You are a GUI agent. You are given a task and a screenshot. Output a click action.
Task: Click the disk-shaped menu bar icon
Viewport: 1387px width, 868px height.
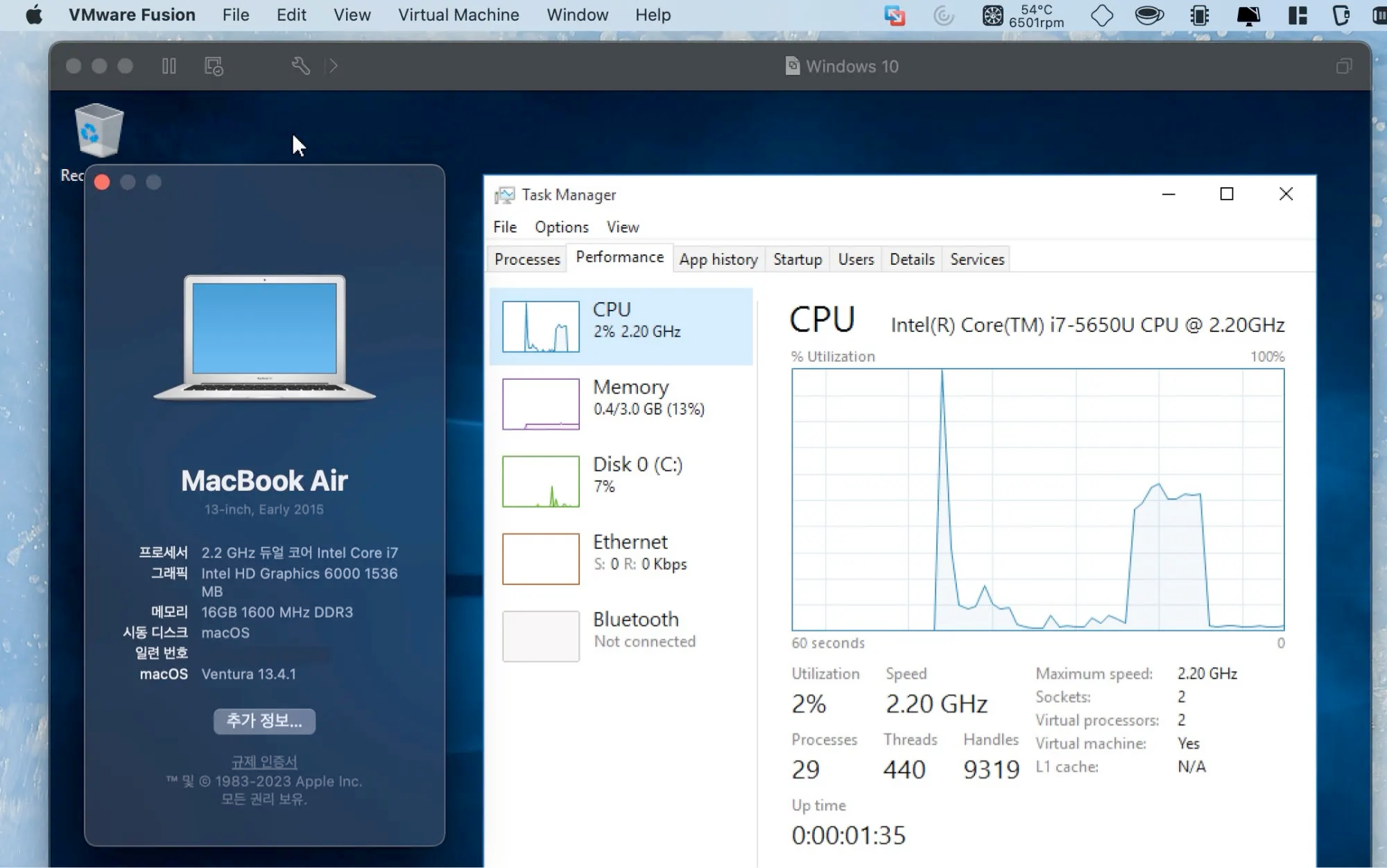tap(1149, 15)
